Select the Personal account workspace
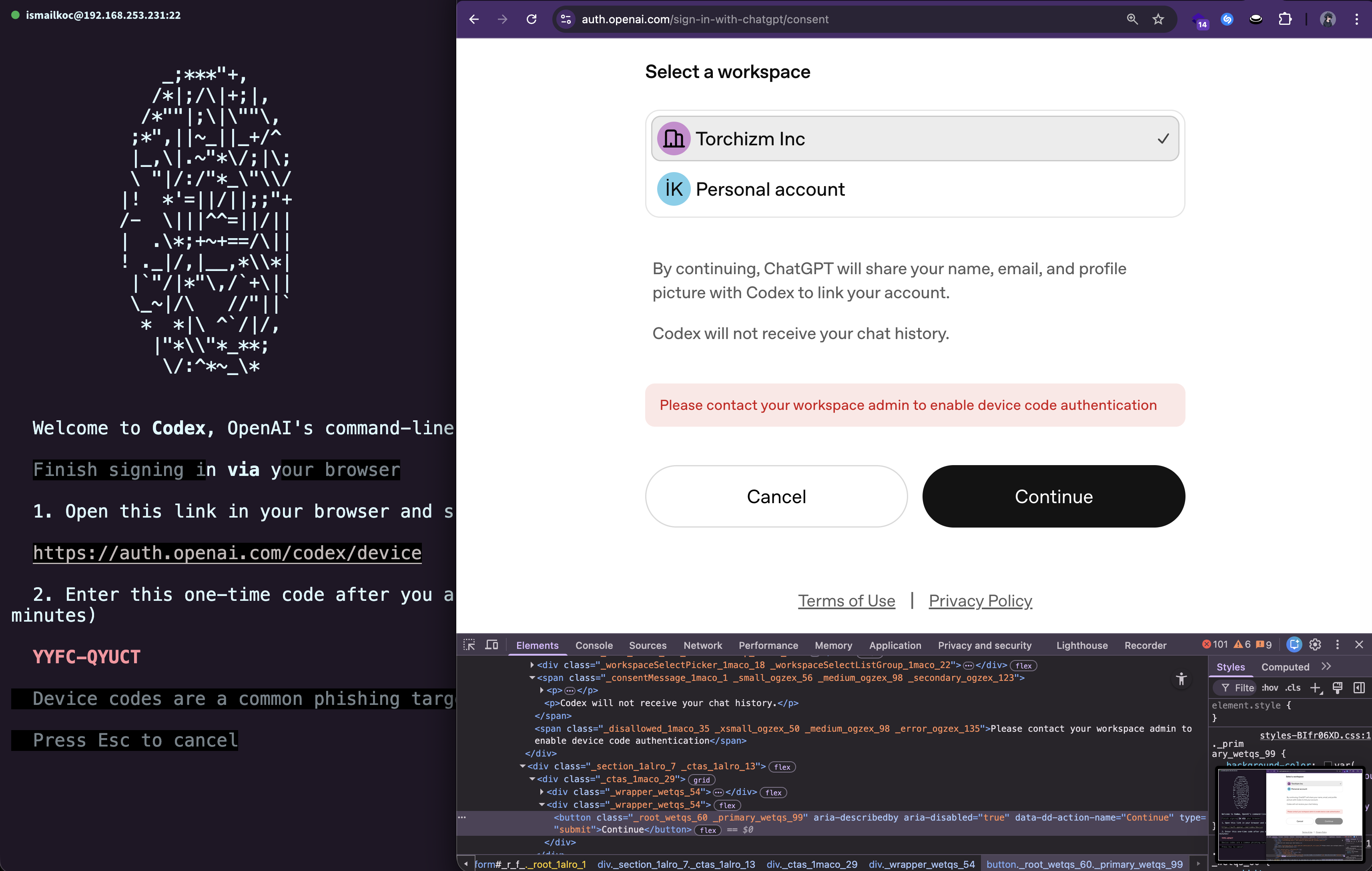The width and height of the screenshot is (1372, 871). coord(915,189)
